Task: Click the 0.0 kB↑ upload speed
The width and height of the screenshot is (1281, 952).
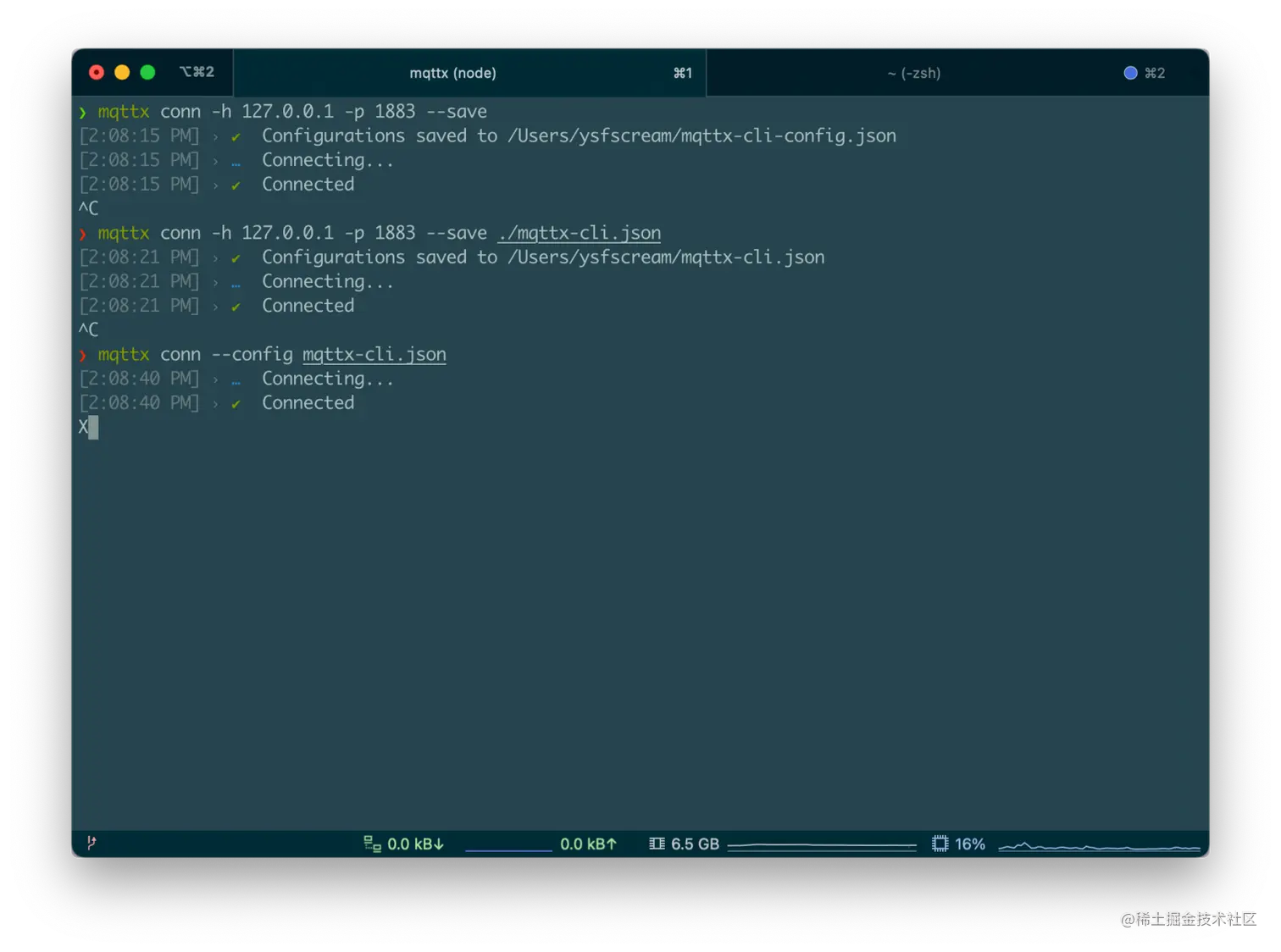Action: click(588, 844)
